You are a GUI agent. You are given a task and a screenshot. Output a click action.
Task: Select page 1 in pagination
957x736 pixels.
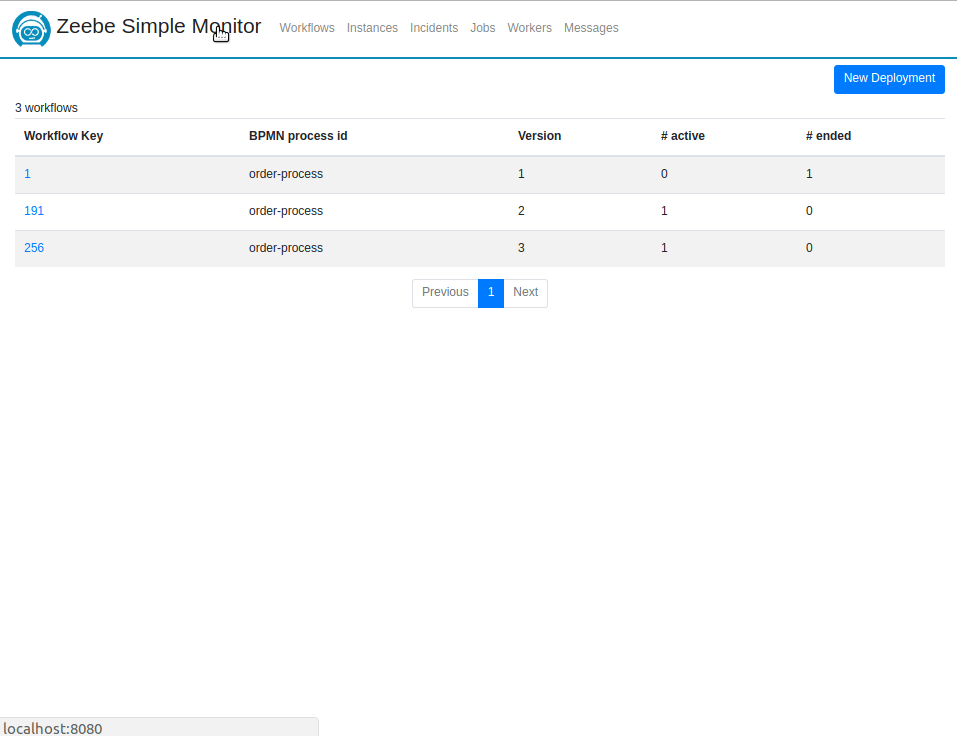point(491,293)
